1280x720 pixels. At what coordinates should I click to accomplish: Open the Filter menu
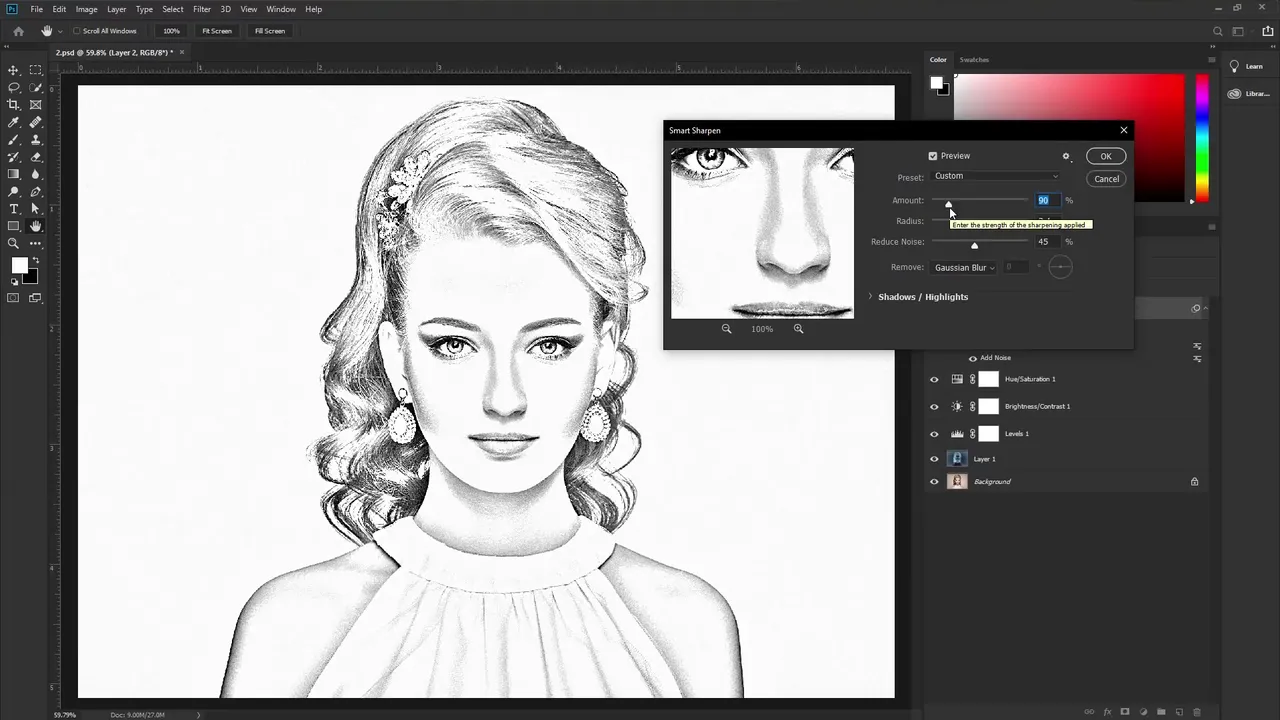click(202, 9)
